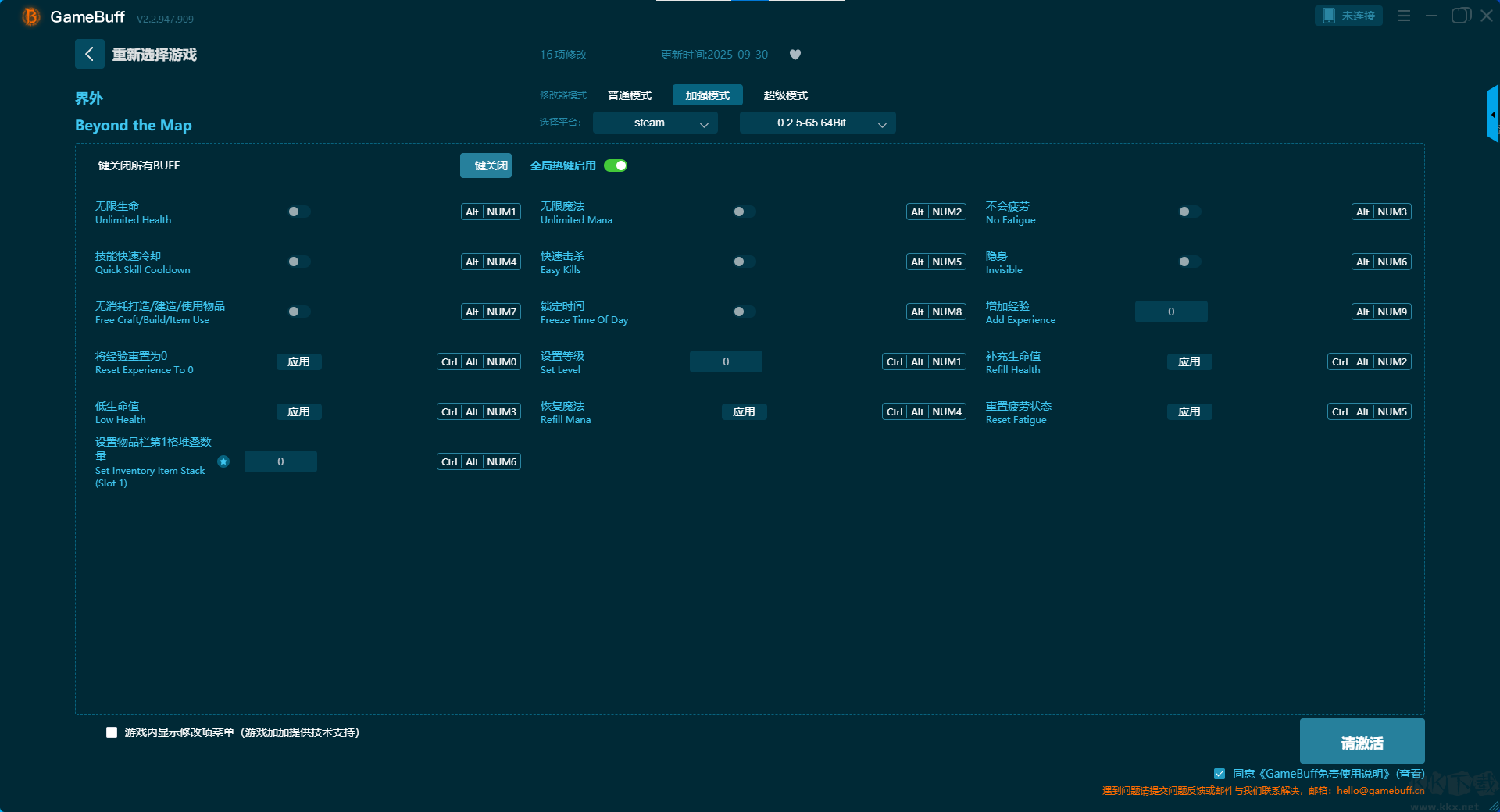Screen dimensions: 1500x812
Task: Open the hamburger menu in title bar
Action: tap(1404, 16)
